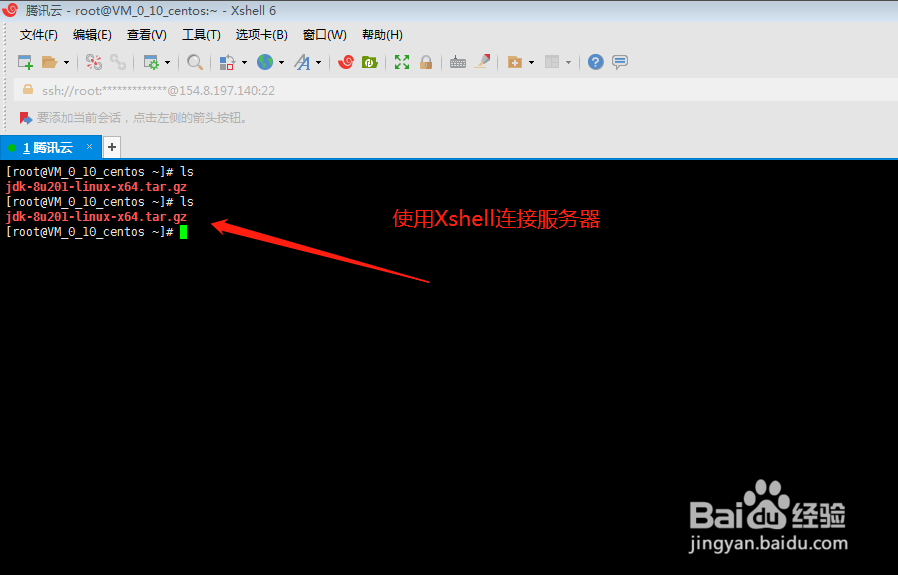Click the terminal prompt with green cursor

click(96, 232)
